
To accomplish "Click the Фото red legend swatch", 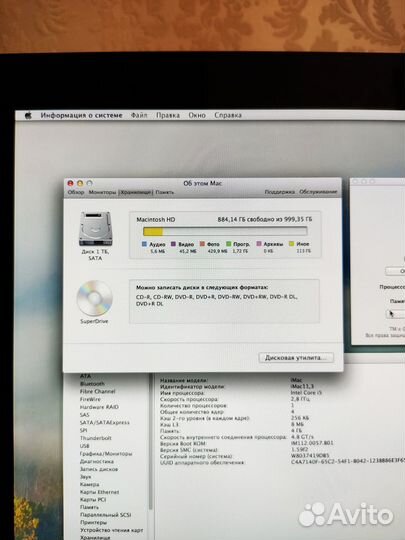I will pos(202,244).
